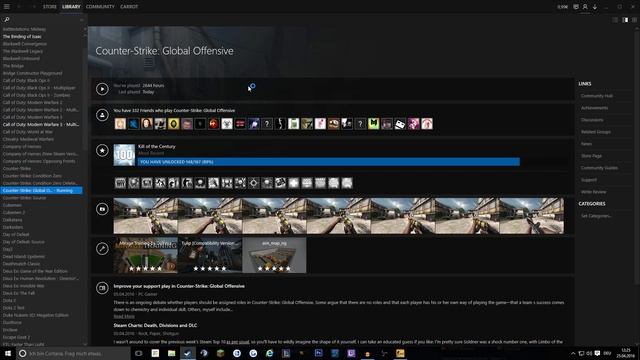Click the last pink friend avatar
Image resolution: width=640 pixels, height=360 pixels.
[427, 124]
